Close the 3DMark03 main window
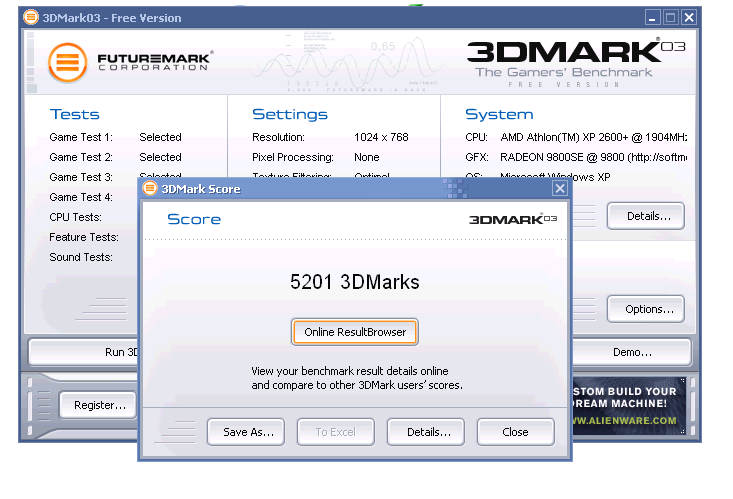The width and height of the screenshot is (733, 499). click(x=689, y=18)
